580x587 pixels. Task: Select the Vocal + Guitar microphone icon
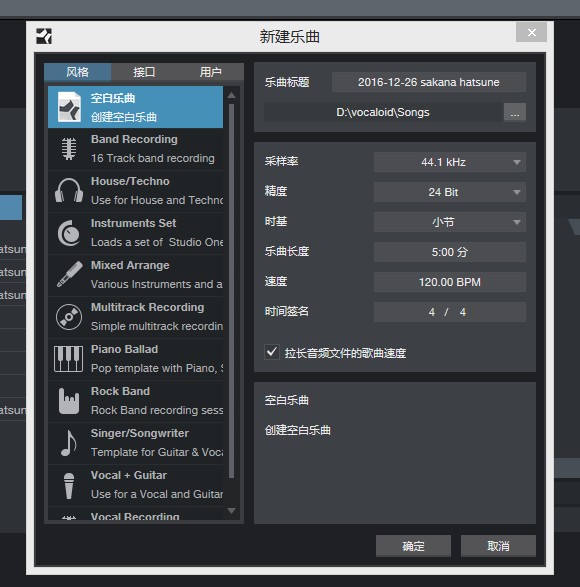[x=69, y=486]
